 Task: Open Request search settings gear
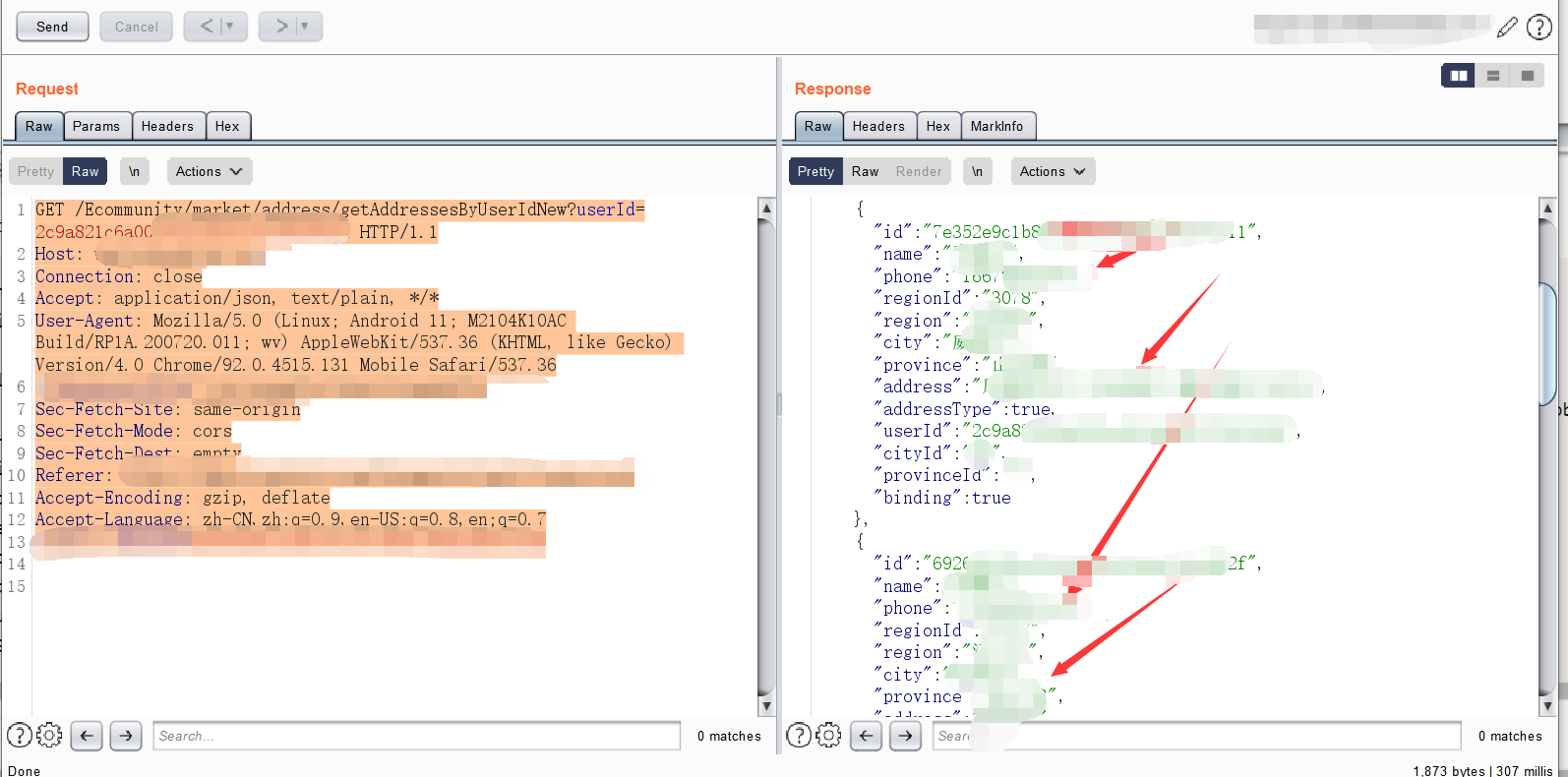coord(49,735)
